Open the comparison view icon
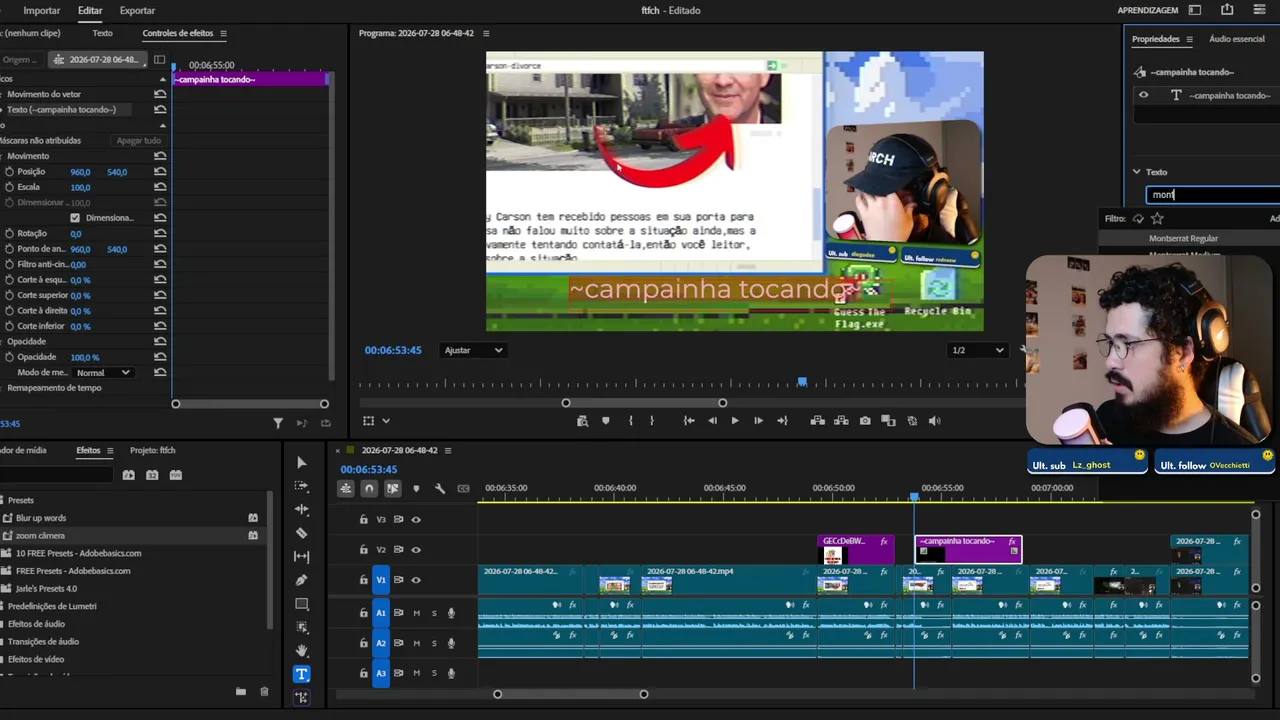The width and height of the screenshot is (1280, 720). click(x=888, y=421)
